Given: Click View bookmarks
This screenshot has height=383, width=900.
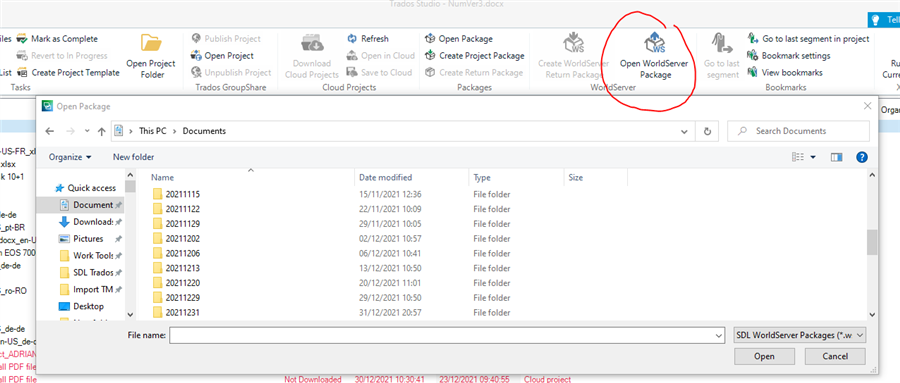Looking at the screenshot, I should 785,72.
